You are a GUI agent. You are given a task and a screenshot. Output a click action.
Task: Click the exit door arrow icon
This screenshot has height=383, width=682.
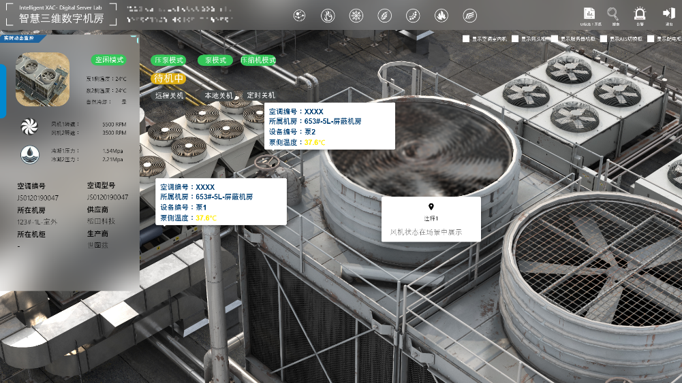[669, 13]
